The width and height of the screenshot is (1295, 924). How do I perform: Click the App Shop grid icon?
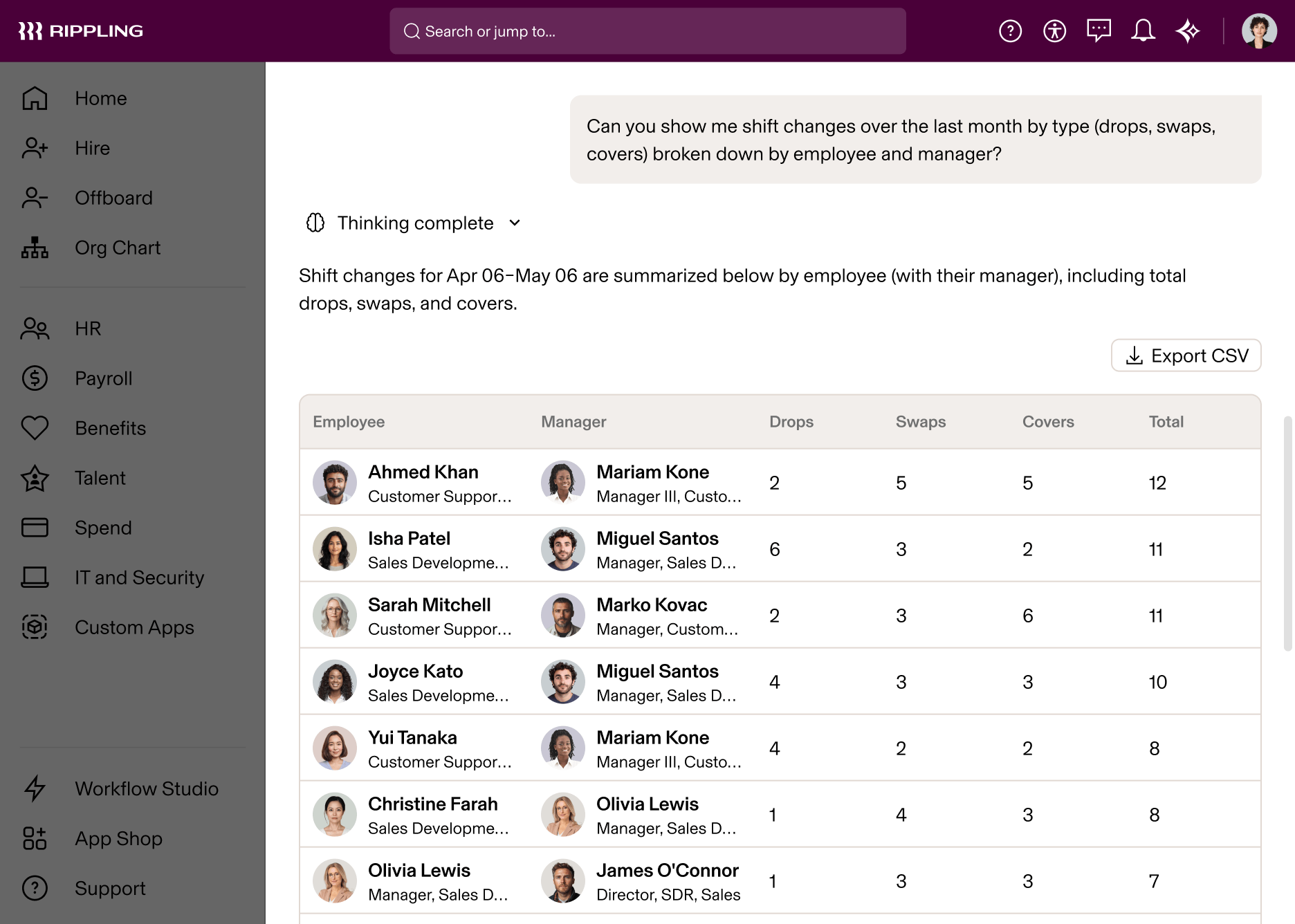coord(35,838)
